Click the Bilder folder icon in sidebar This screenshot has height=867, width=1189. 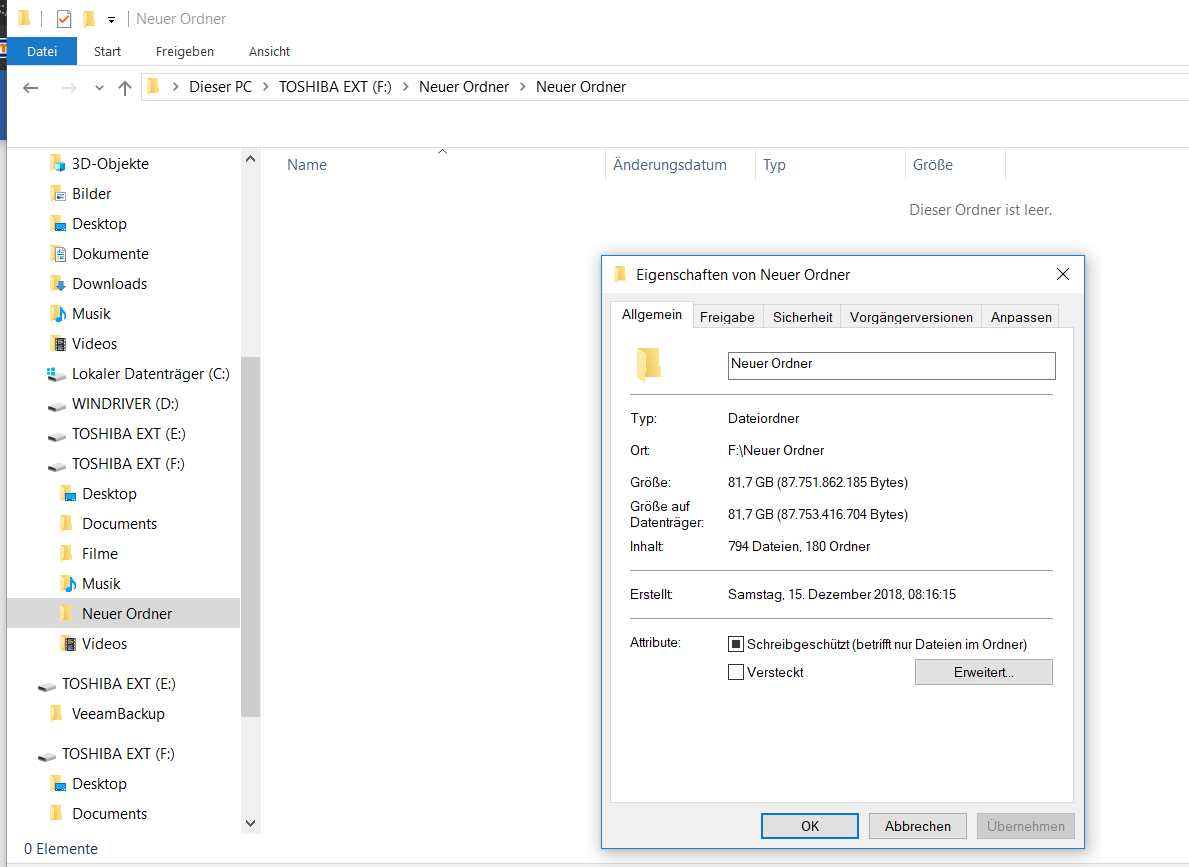[x=58, y=194]
